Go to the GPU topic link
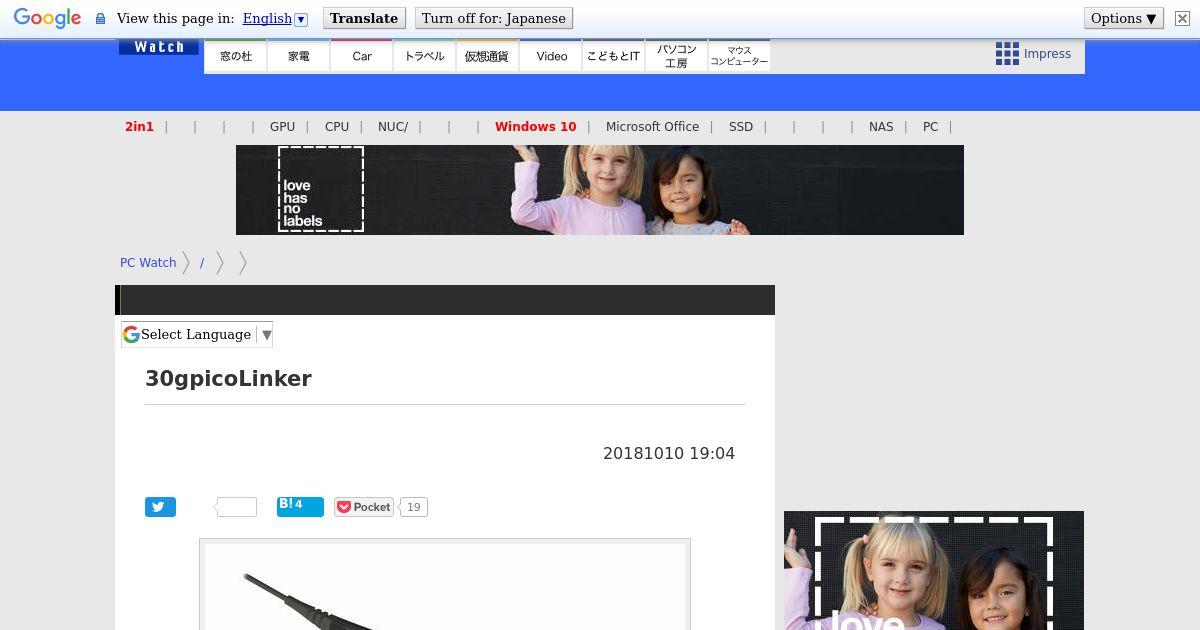1200x630 pixels. [282, 127]
